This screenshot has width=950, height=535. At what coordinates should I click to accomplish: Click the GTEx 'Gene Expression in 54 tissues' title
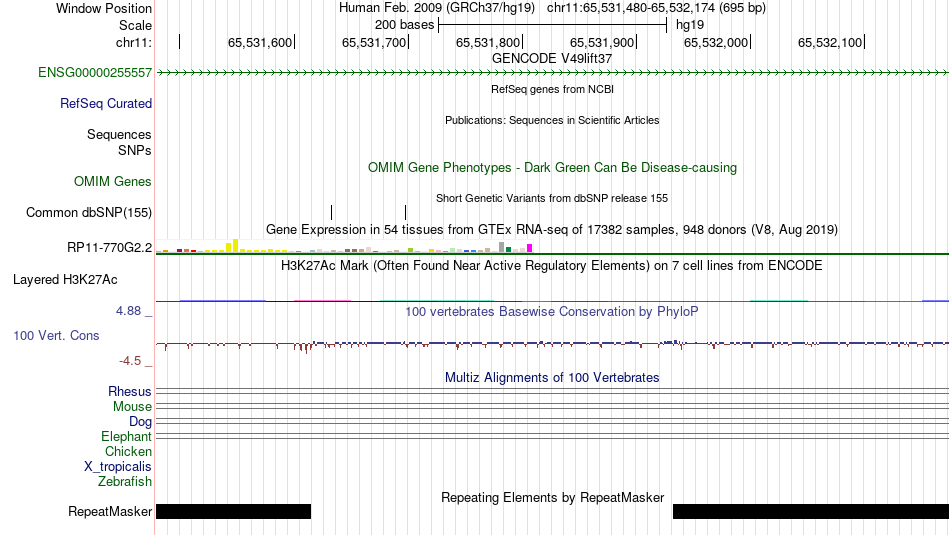pyautogui.click(x=552, y=230)
